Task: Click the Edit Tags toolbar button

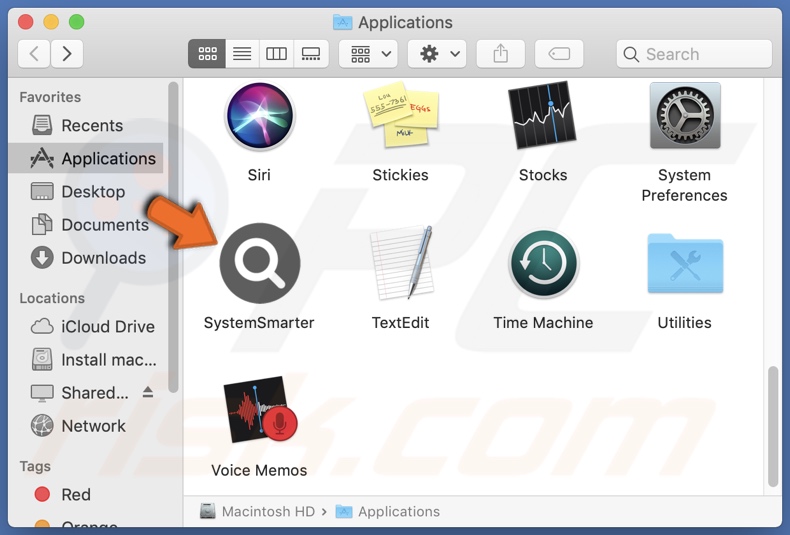Action: [559, 53]
